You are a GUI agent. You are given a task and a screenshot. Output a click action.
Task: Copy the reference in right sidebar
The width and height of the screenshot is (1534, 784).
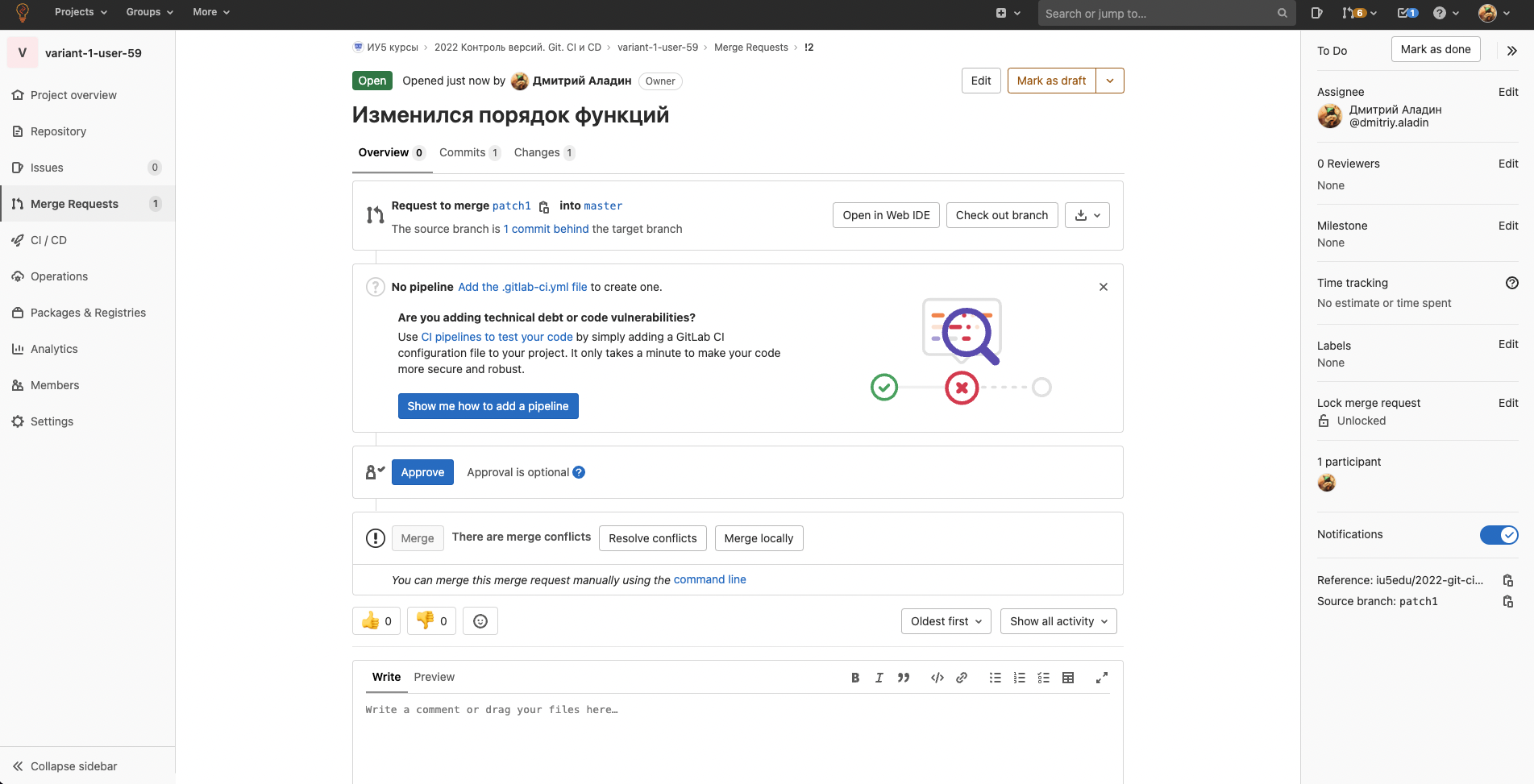pyautogui.click(x=1507, y=580)
